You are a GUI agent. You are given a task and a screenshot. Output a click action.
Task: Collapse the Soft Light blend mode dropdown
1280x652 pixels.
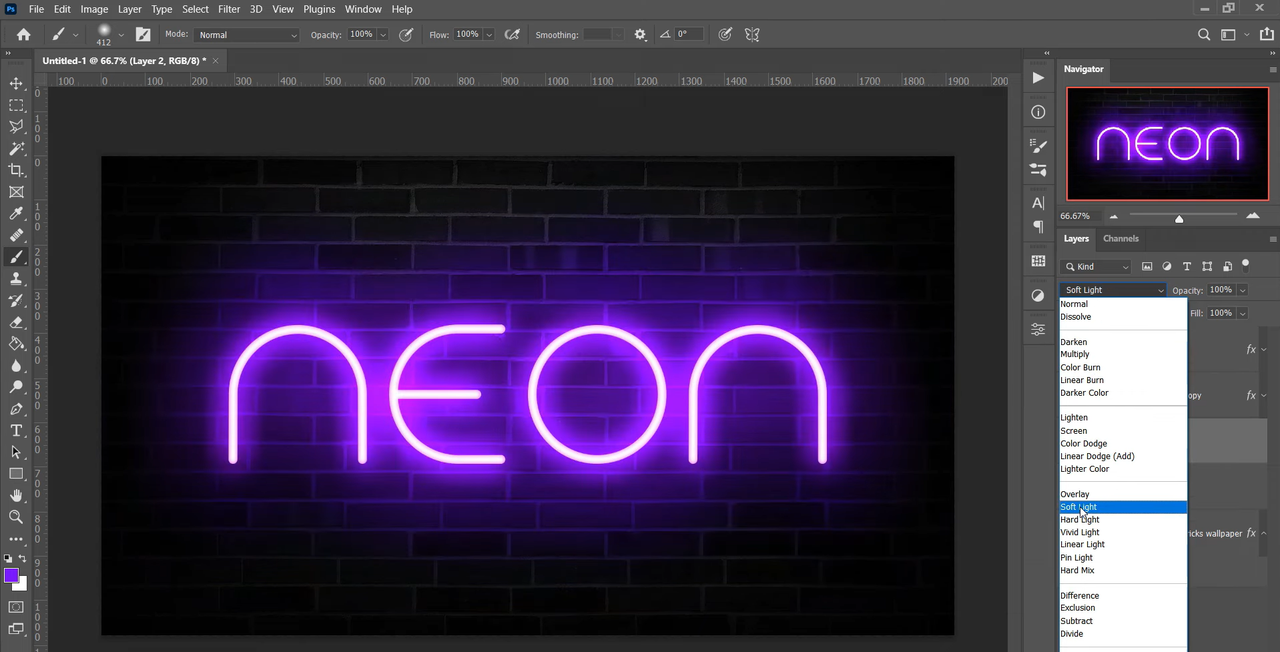point(1113,290)
